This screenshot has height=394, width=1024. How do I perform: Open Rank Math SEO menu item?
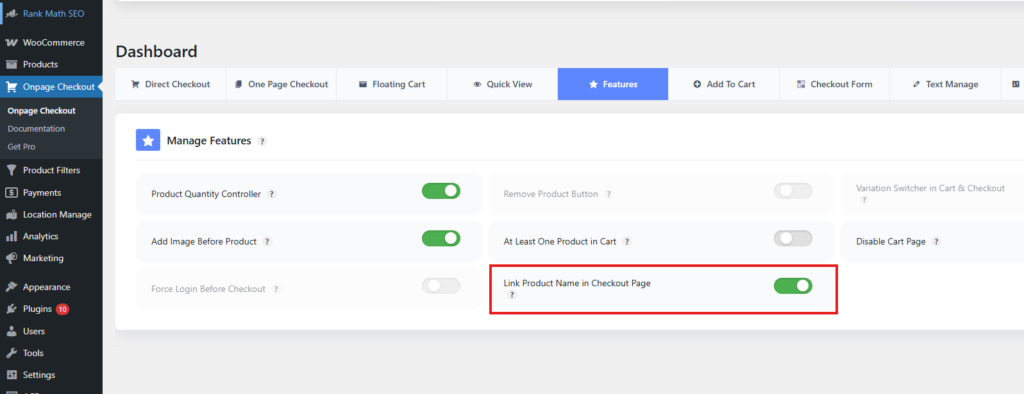(51, 13)
